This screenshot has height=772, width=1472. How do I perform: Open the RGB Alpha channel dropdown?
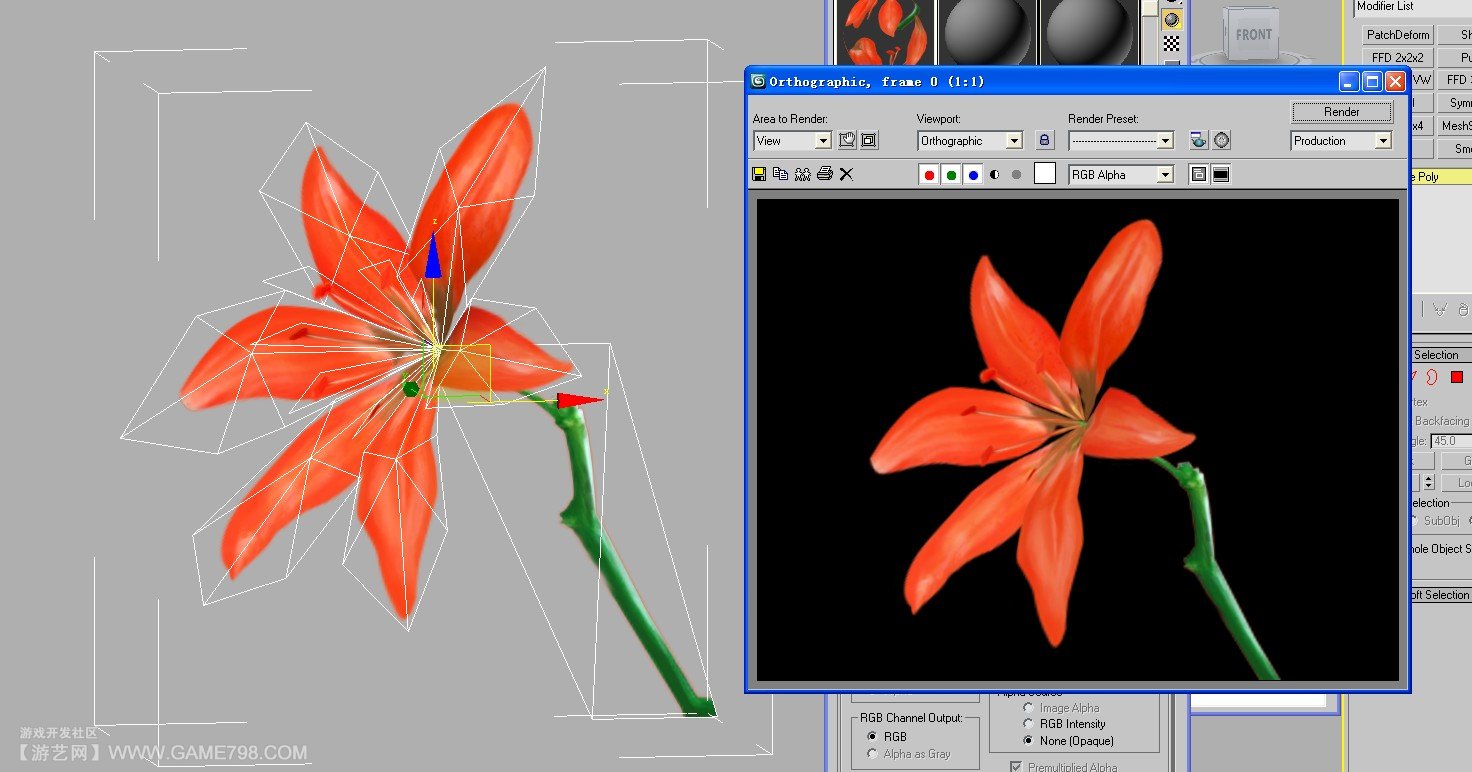click(1121, 175)
